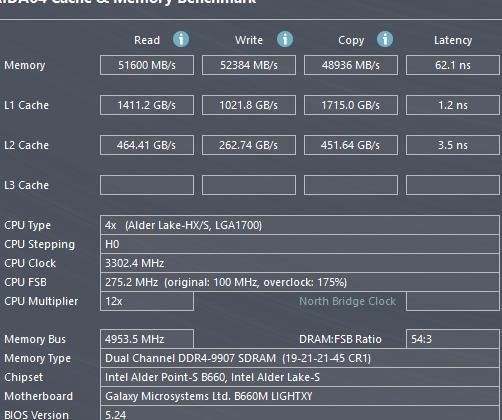This screenshot has width=502, height=420.
Task: Click the L1 Cache row label
Action: (26, 105)
